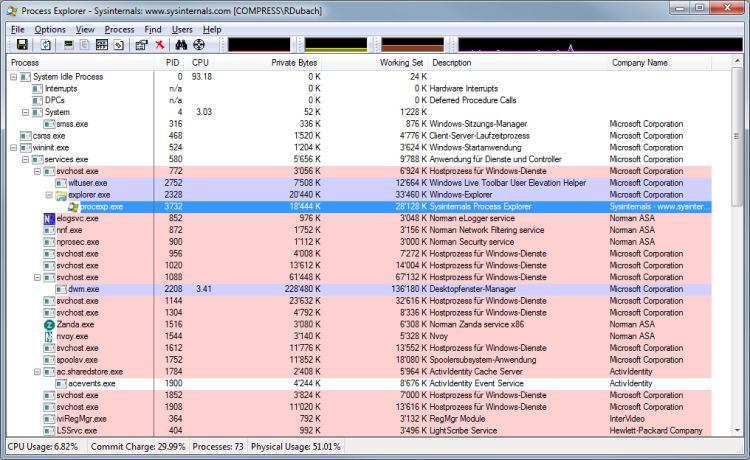Viewport: 750px width, 460px height.
Task: Select the dwm.exe process row
Action: pyautogui.click(x=359, y=289)
